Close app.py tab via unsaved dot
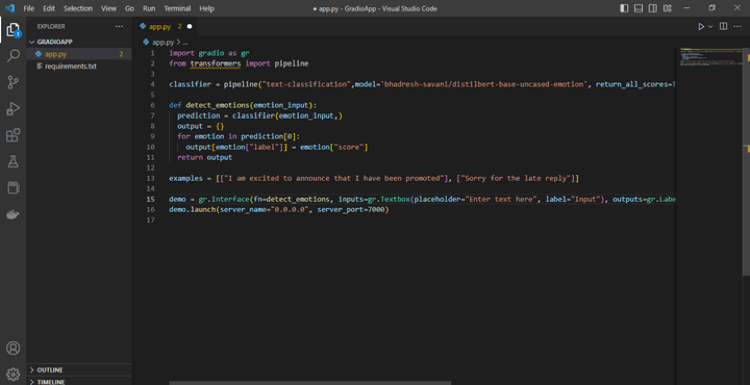Image resolution: width=750 pixels, height=385 pixels. point(189,27)
